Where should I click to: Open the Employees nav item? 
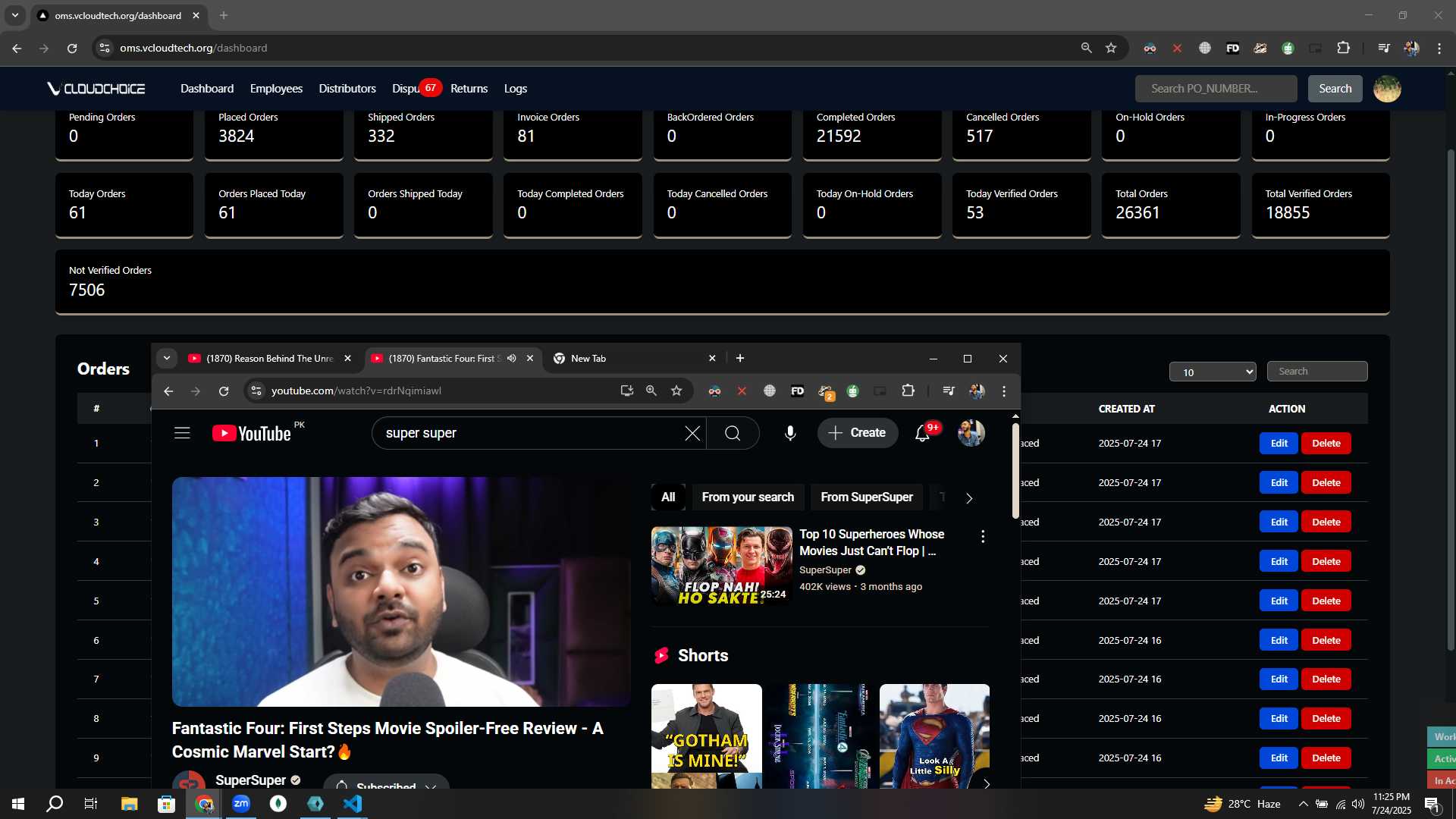tap(276, 89)
